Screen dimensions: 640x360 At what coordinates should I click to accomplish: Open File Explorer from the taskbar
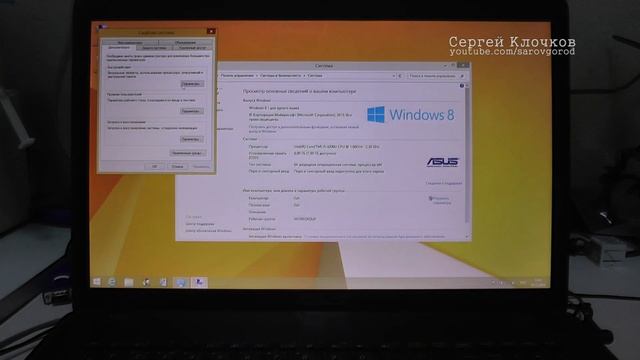(x=129, y=282)
